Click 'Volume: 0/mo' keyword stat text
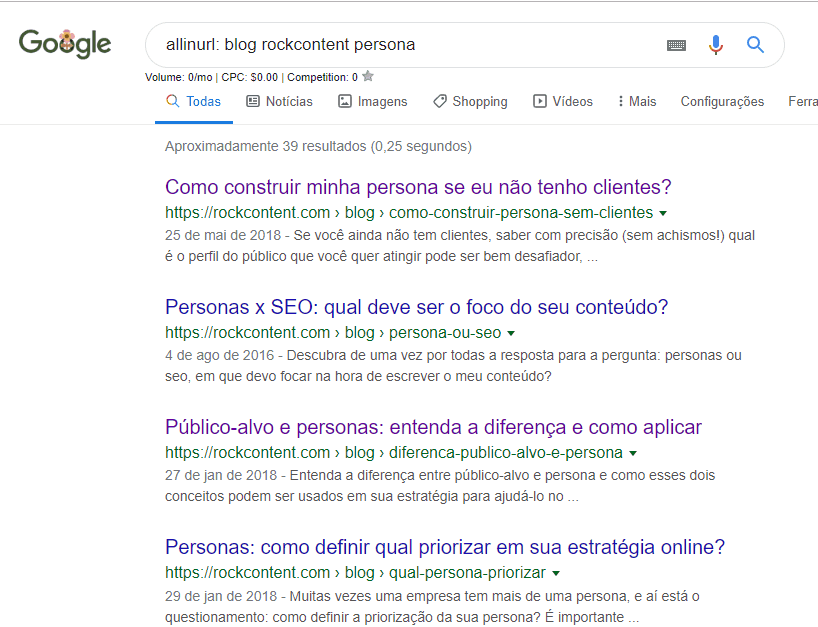 pos(178,77)
